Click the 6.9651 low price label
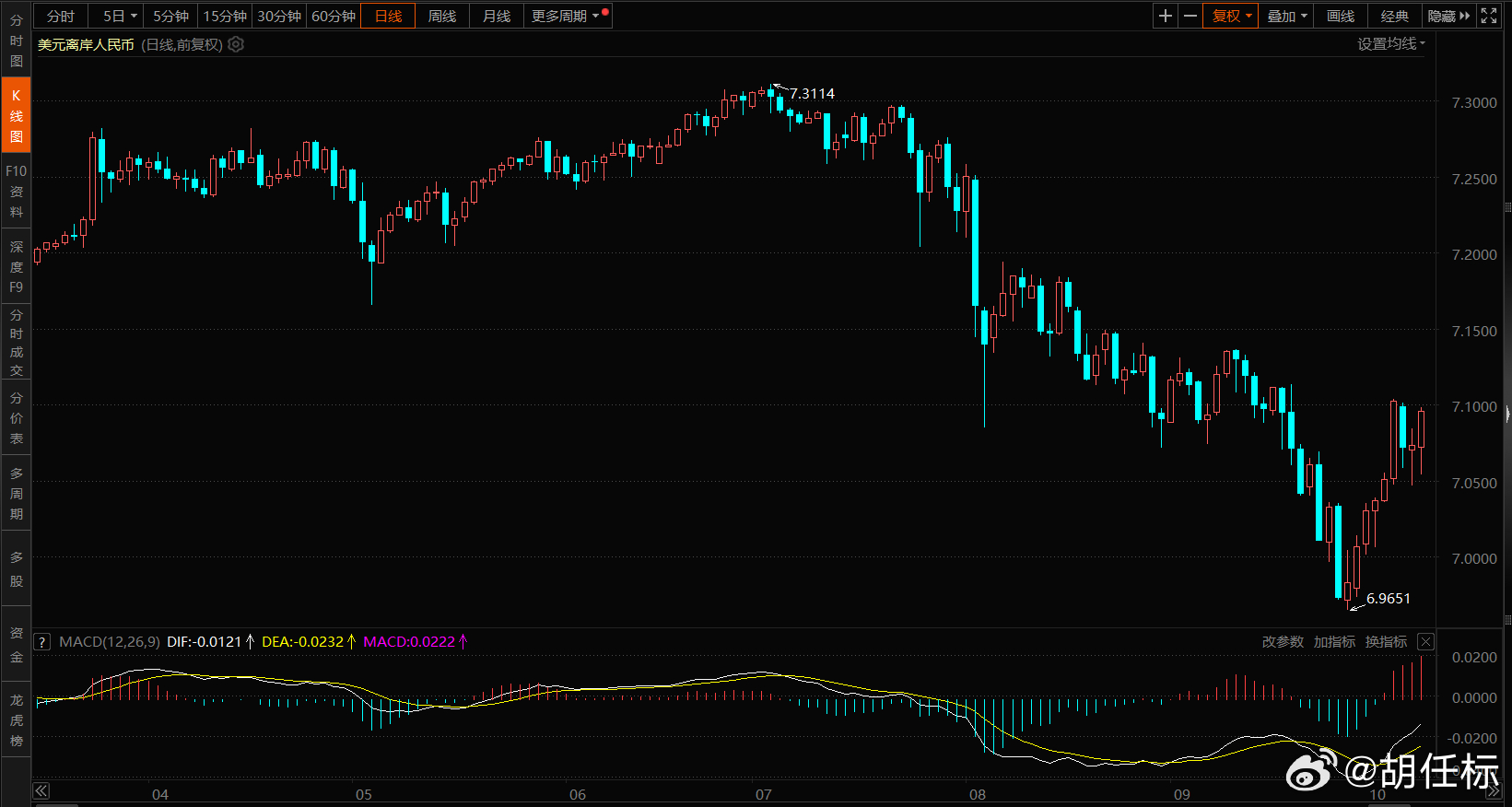1512x807 pixels. tap(1388, 599)
